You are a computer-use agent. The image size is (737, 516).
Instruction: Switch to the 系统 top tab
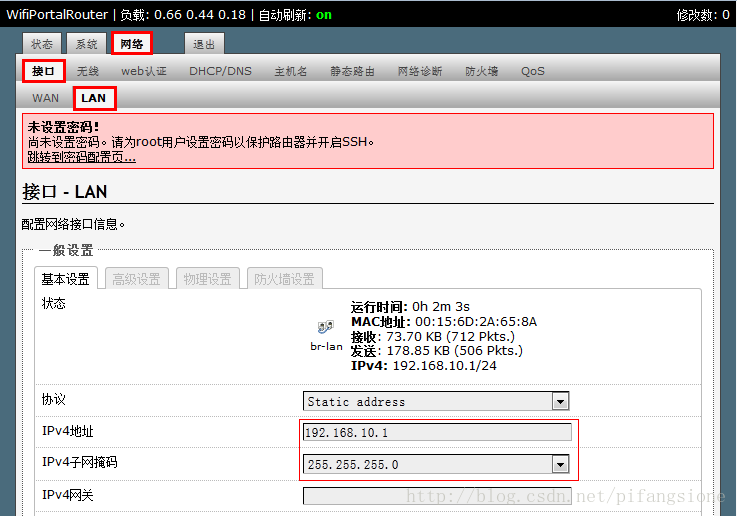[86, 44]
